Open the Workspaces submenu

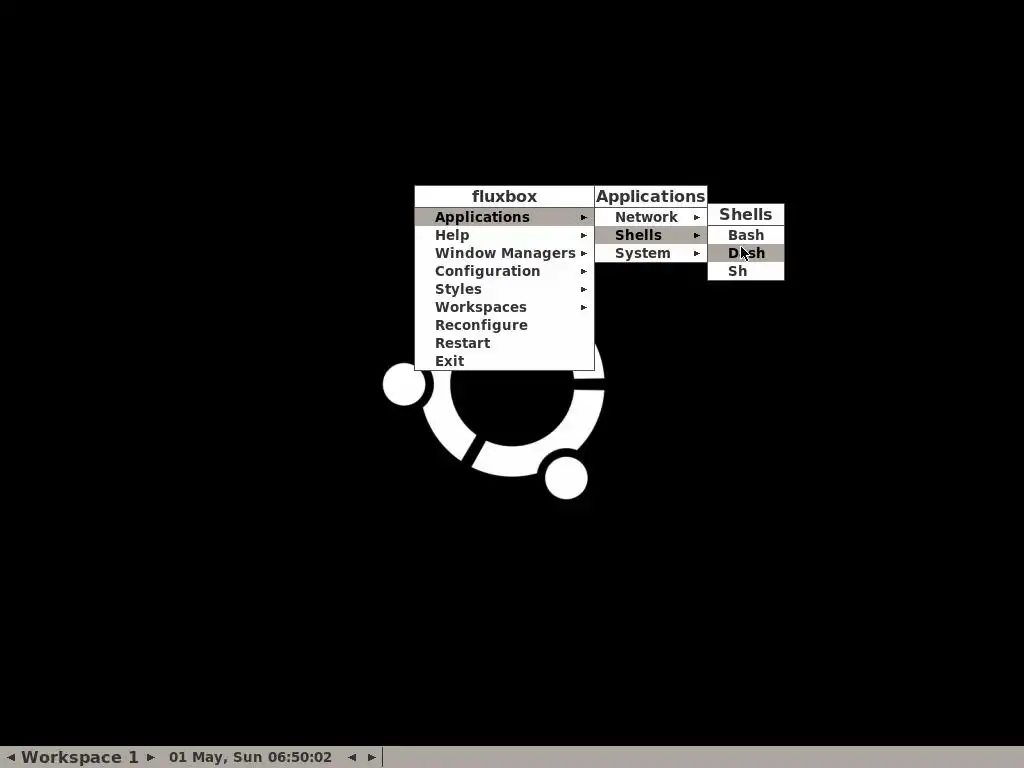[504, 307]
